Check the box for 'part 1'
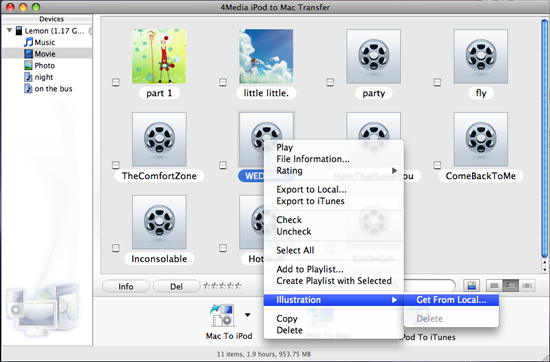550x362 pixels. [116, 82]
